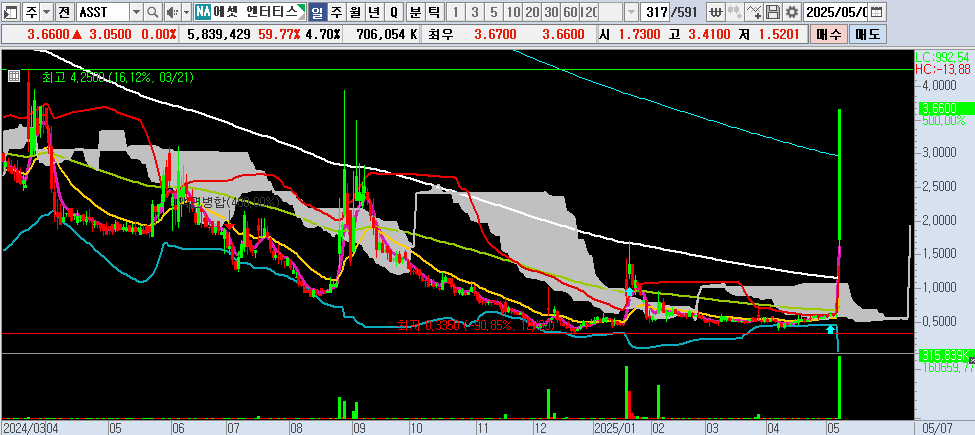The height and width of the screenshot is (435, 975).
Task: Select daily chart period 일
Action: (x=317, y=11)
